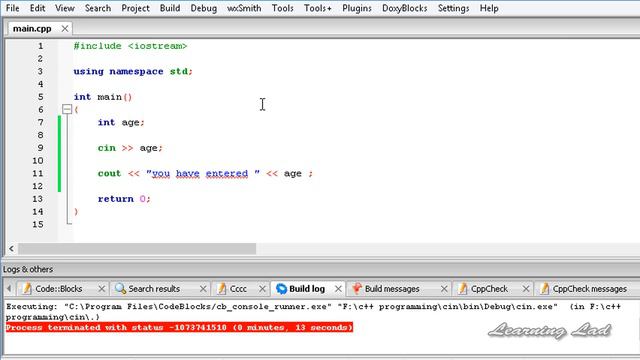Click the CppCheck messages tab pencil icon
The width and height of the screenshot is (640, 360).
544,289
